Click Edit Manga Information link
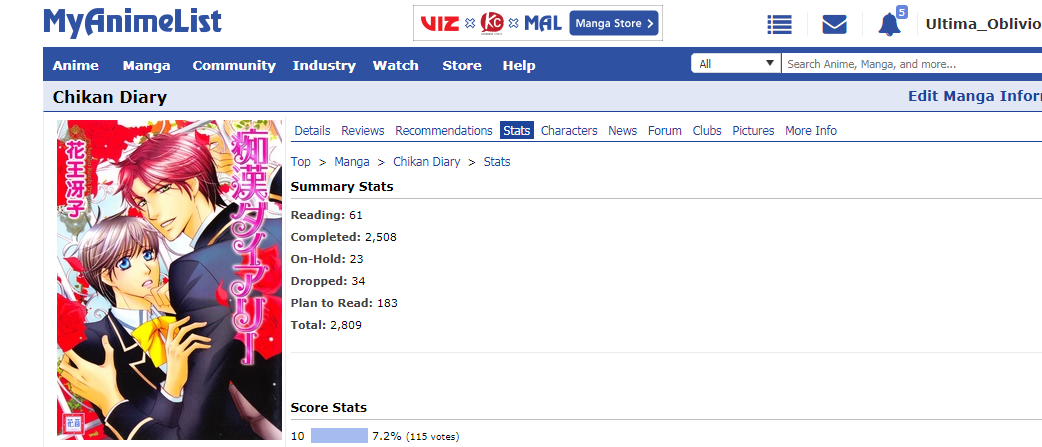This screenshot has width=1042, height=447. 975,96
